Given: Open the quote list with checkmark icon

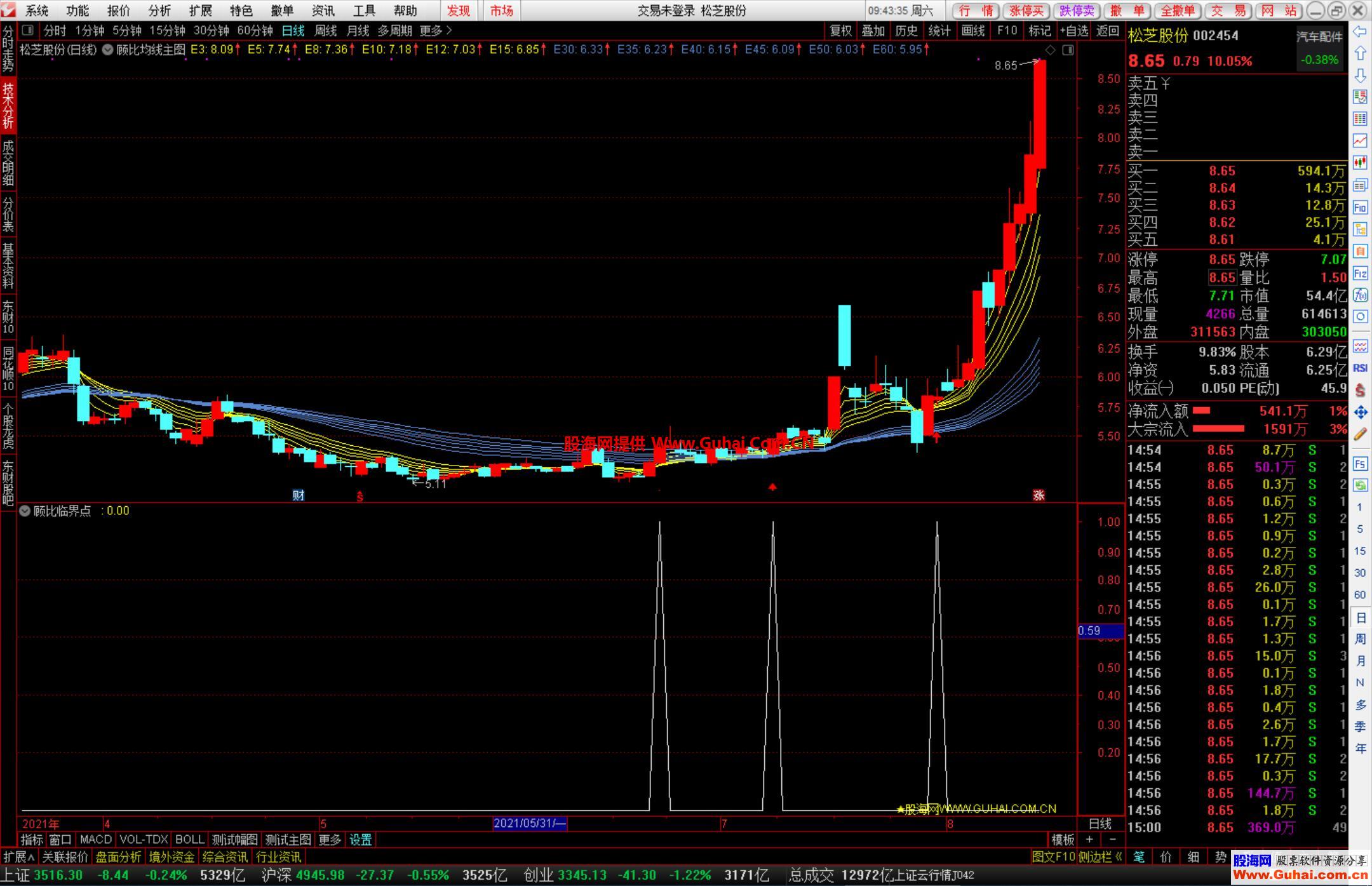Looking at the screenshot, I should click(1360, 97).
